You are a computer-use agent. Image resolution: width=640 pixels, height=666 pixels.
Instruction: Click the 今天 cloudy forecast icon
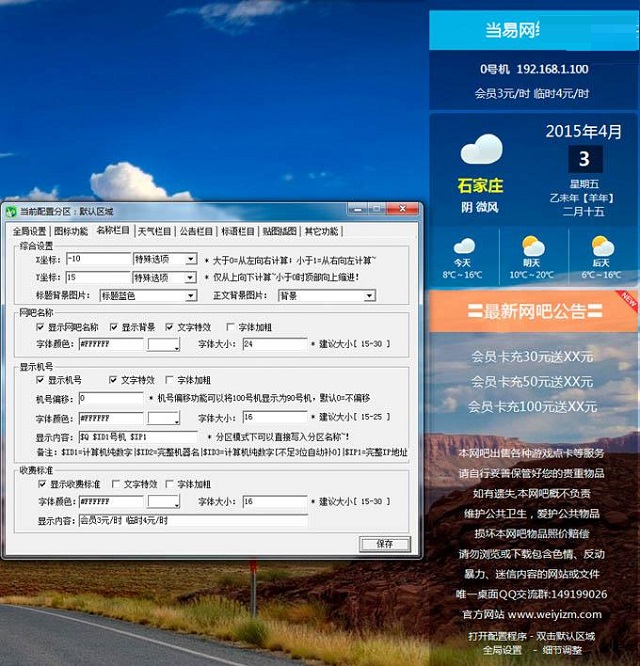(464, 246)
